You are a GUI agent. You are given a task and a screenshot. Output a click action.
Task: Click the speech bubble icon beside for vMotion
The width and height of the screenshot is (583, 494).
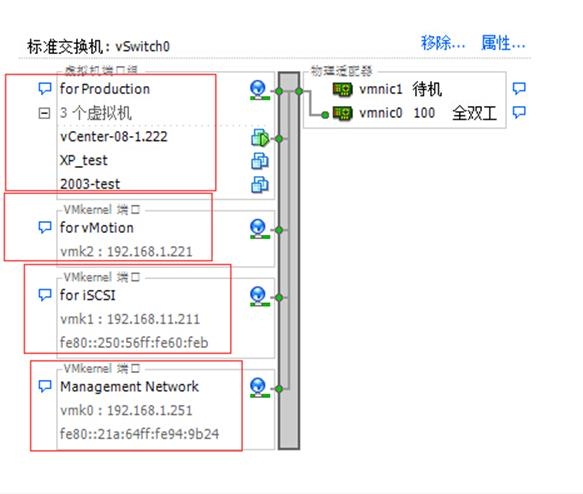45,227
